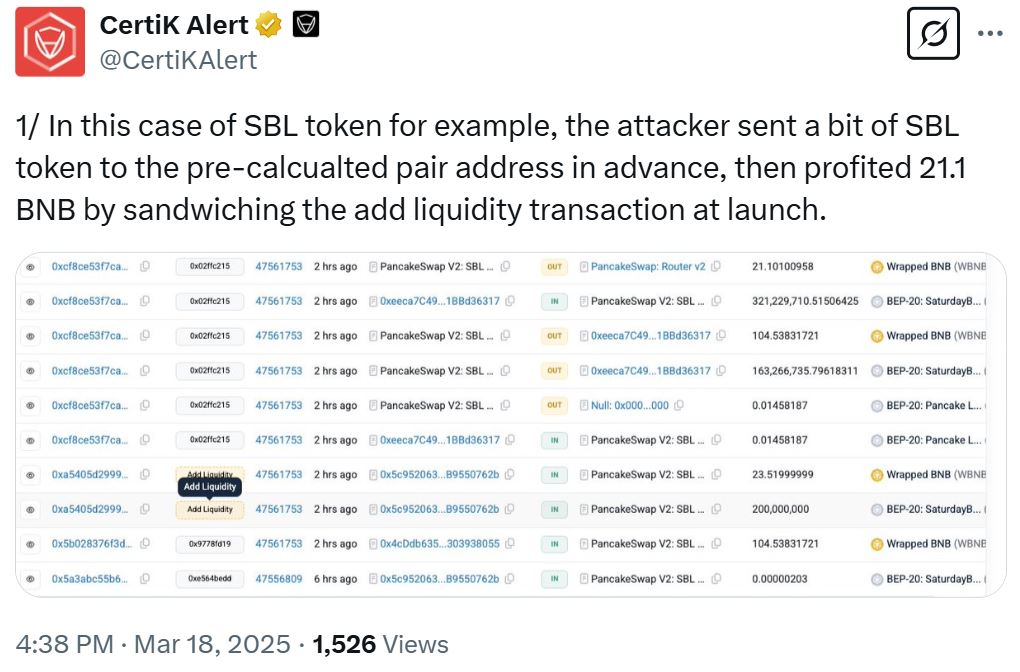Open the PancakeSwap: Router v2 address link
Screen dimensions: 1020x672
(648, 267)
